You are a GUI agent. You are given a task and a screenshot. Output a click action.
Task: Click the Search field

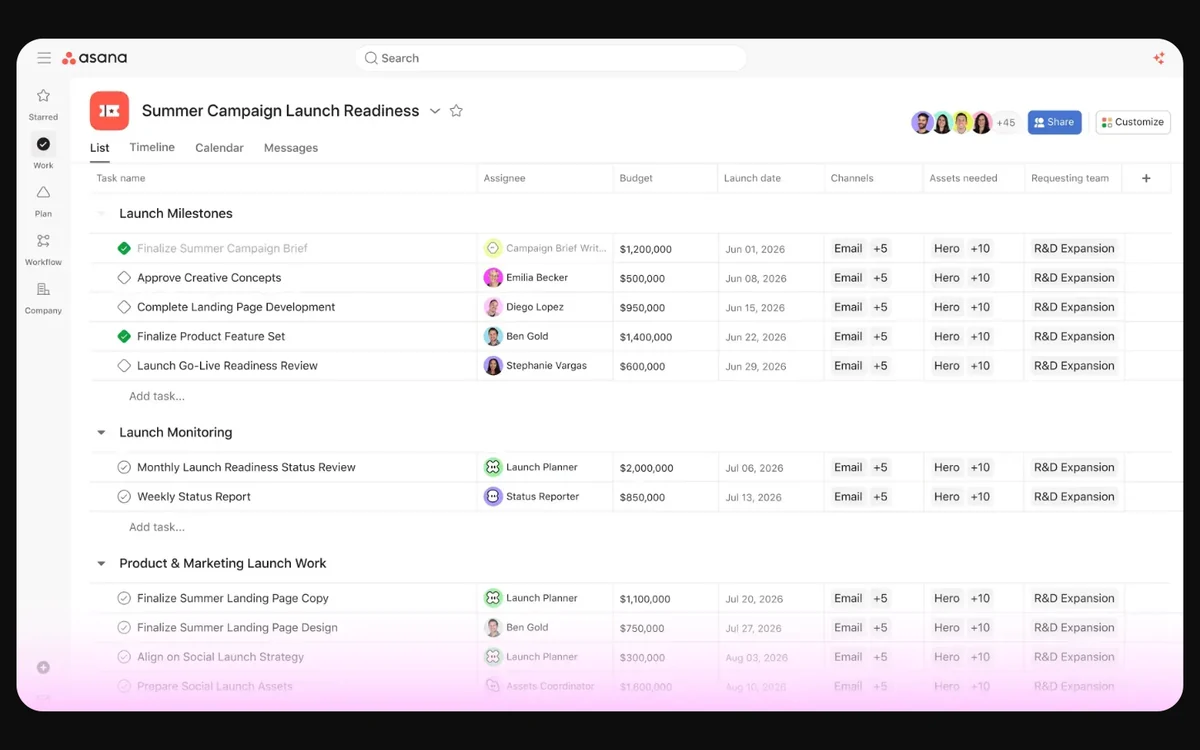pos(550,58)
